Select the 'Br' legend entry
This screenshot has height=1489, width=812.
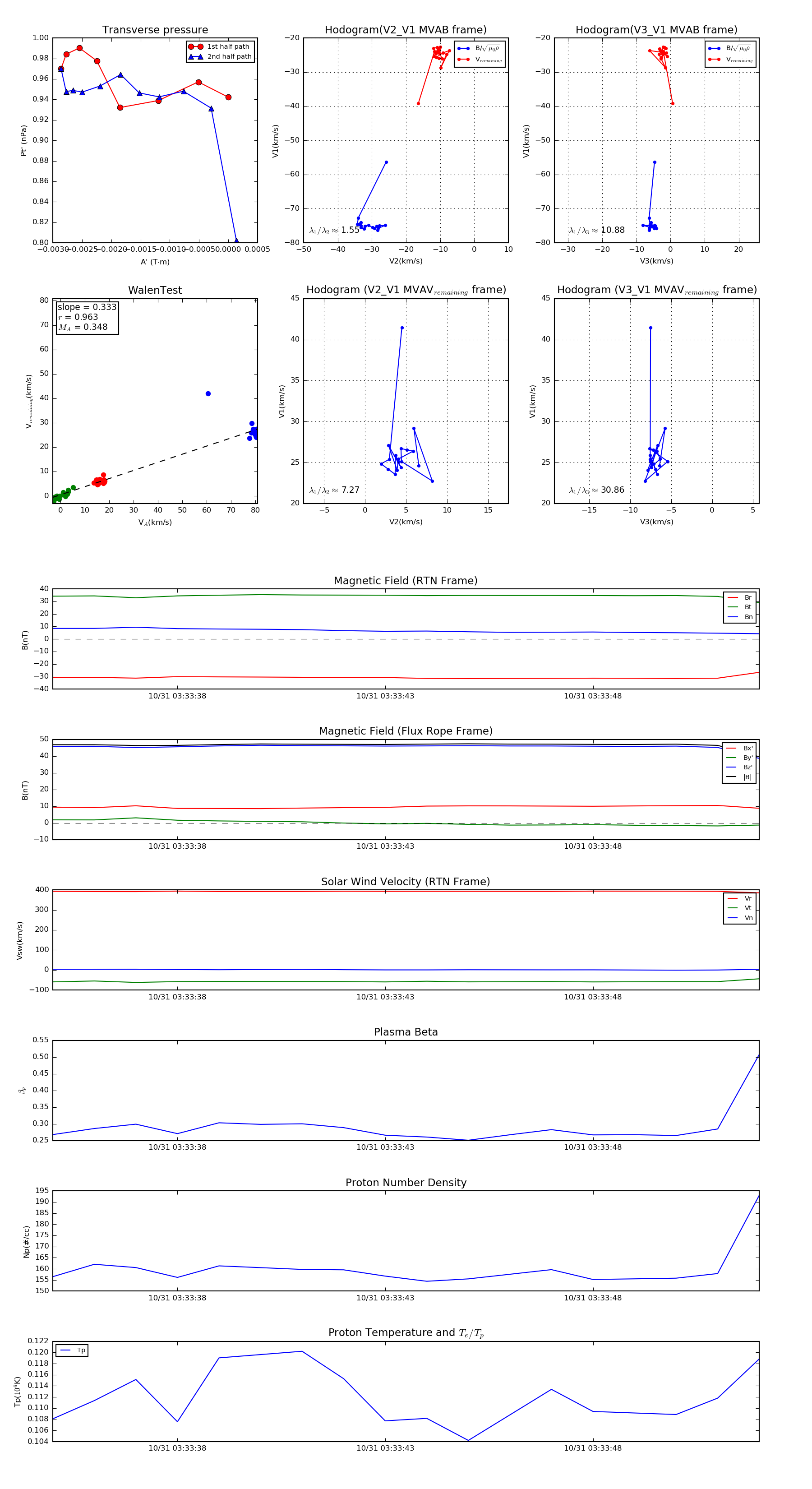pos(740,598)
